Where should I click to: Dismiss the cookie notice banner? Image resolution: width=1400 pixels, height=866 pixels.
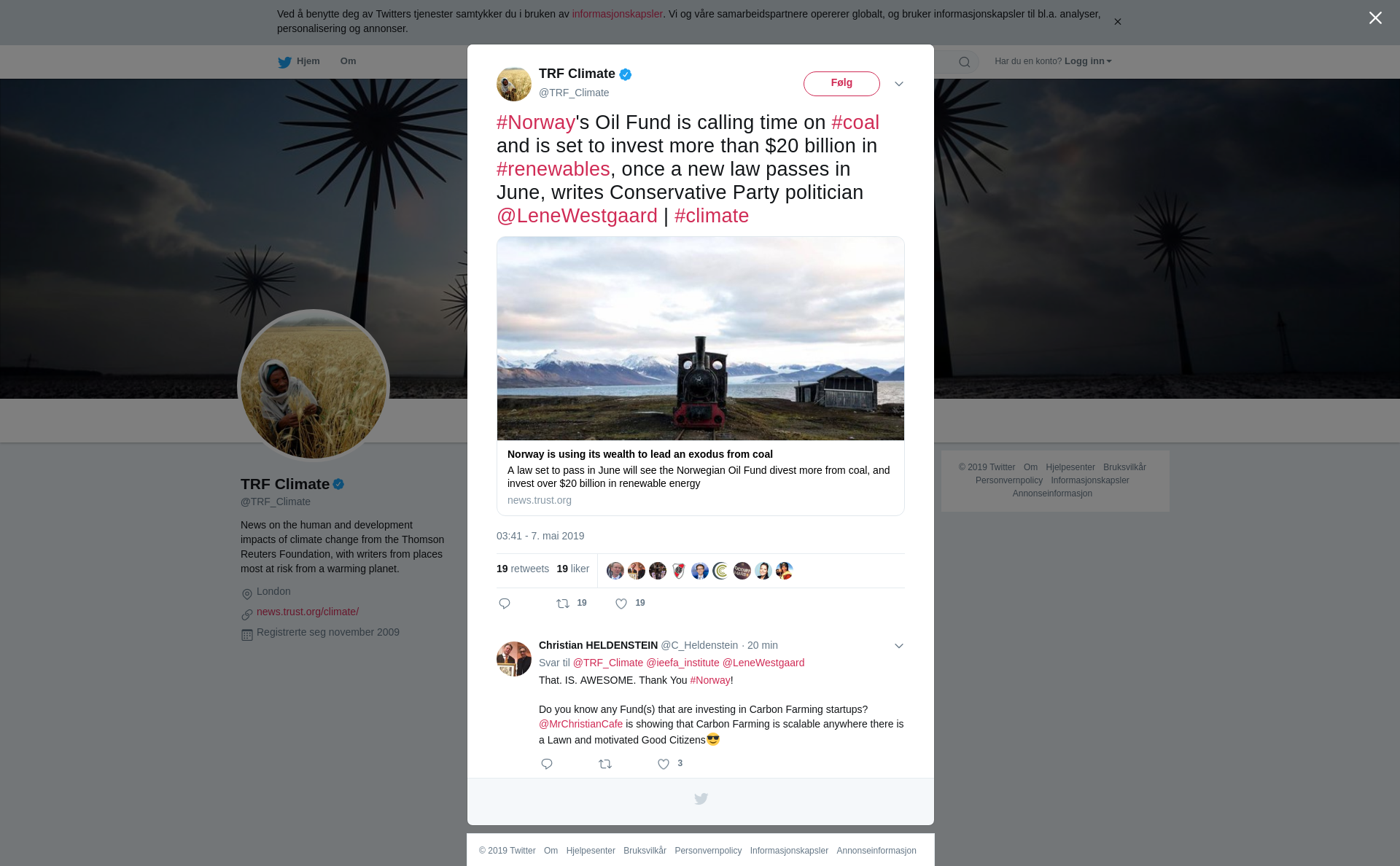[x=1117, y=21]
